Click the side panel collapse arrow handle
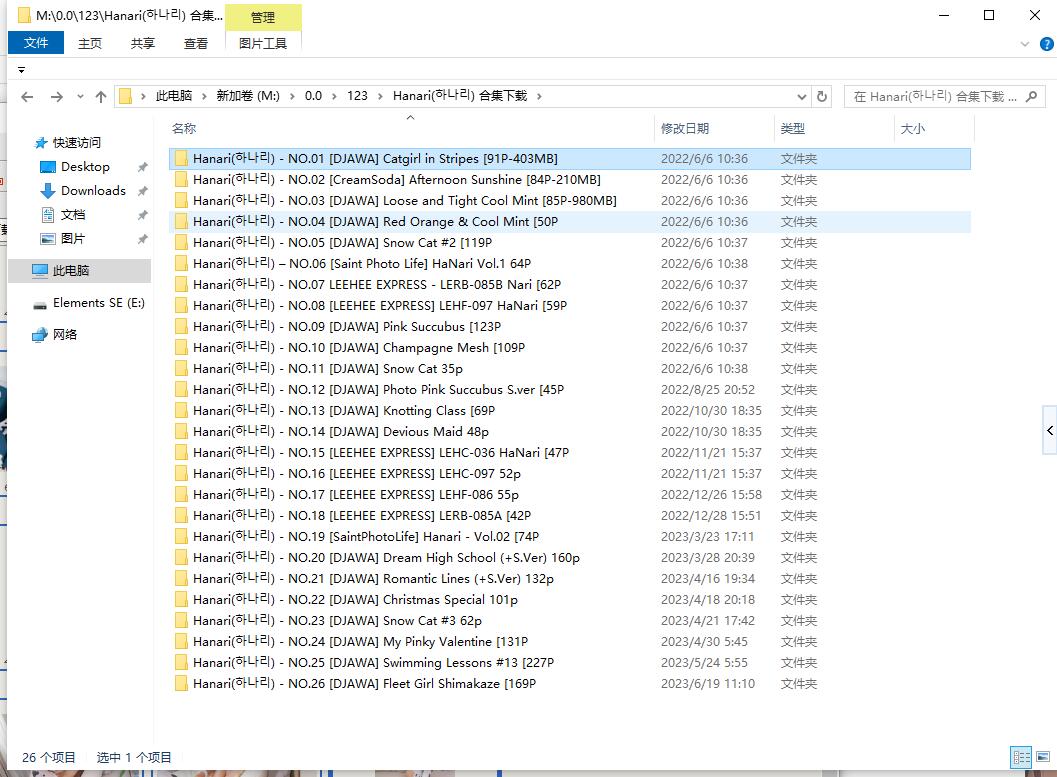The width and height of the screenshot is (1057, 777). (1050, 431)
